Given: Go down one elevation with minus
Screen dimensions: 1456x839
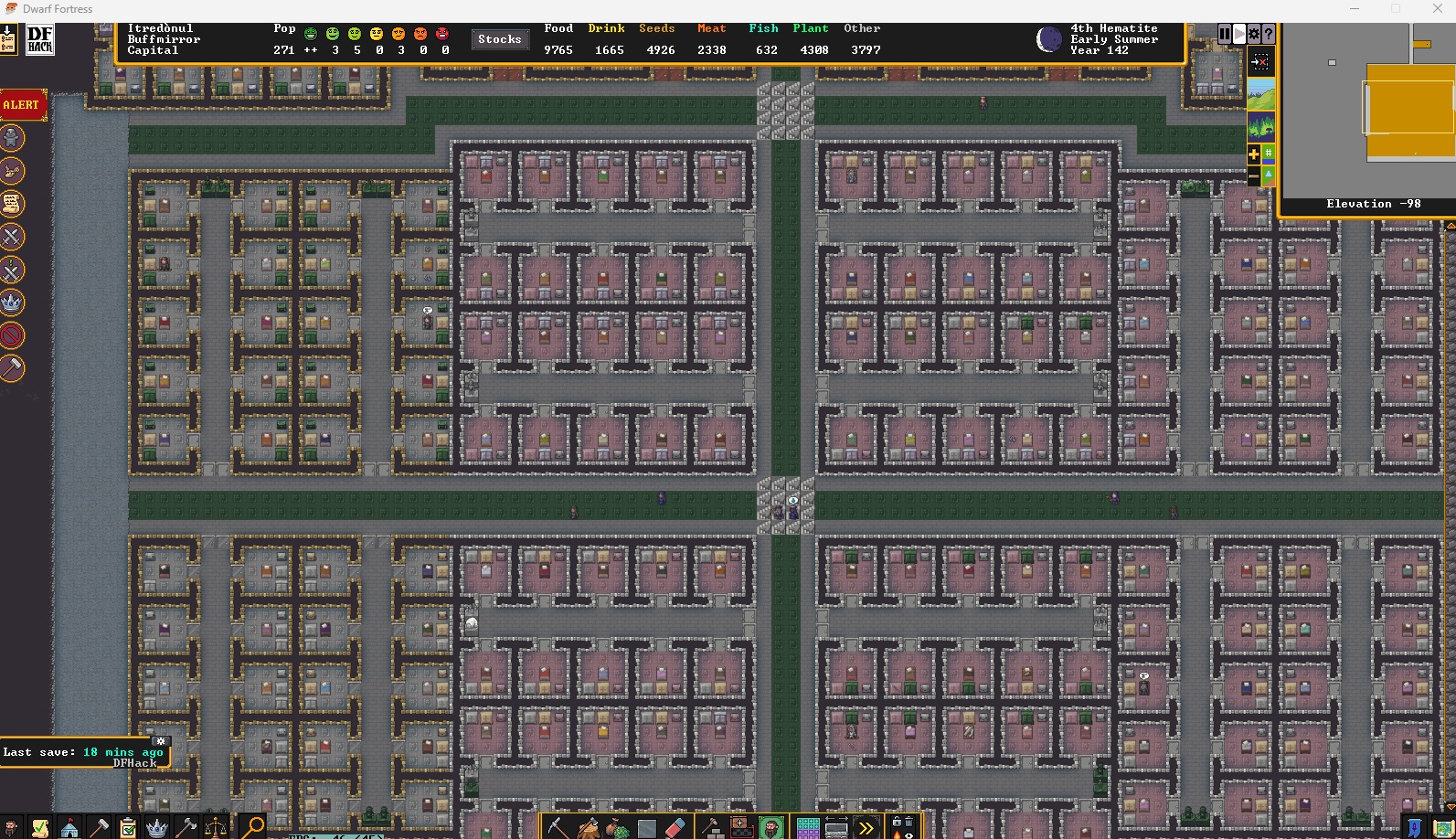Looking at the screenshot, I should (x=1254, y=175).
